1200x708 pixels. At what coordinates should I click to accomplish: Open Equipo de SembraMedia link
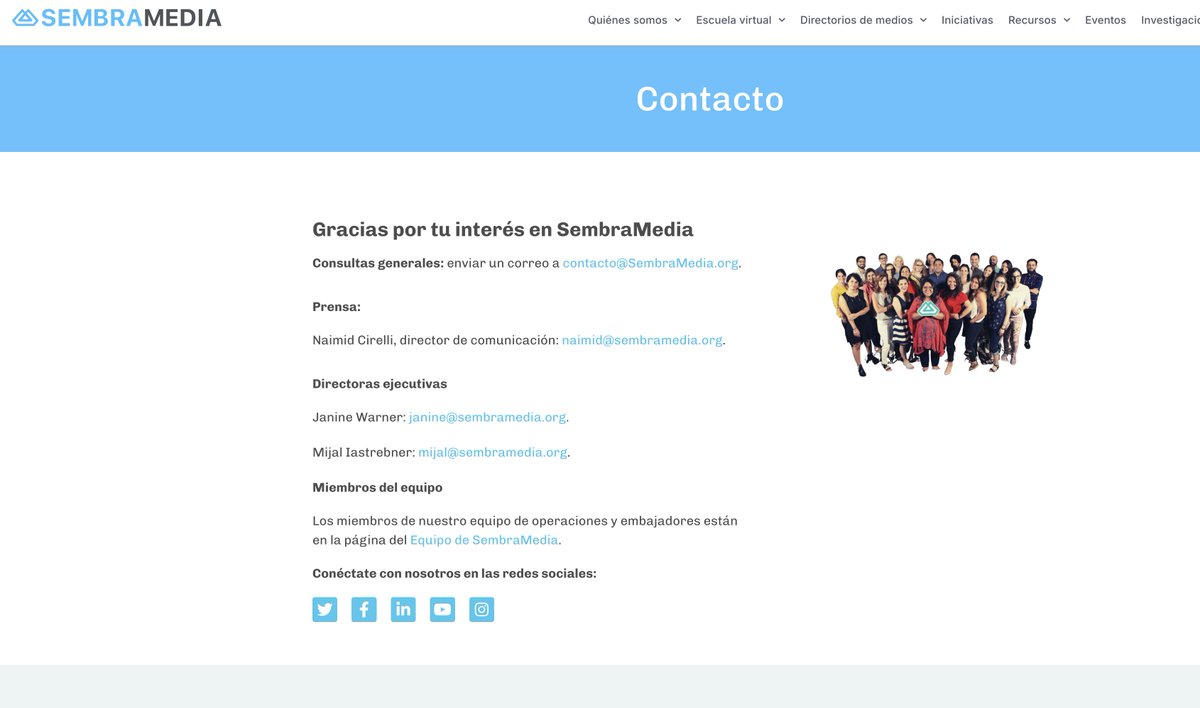[x=484, y=540]
